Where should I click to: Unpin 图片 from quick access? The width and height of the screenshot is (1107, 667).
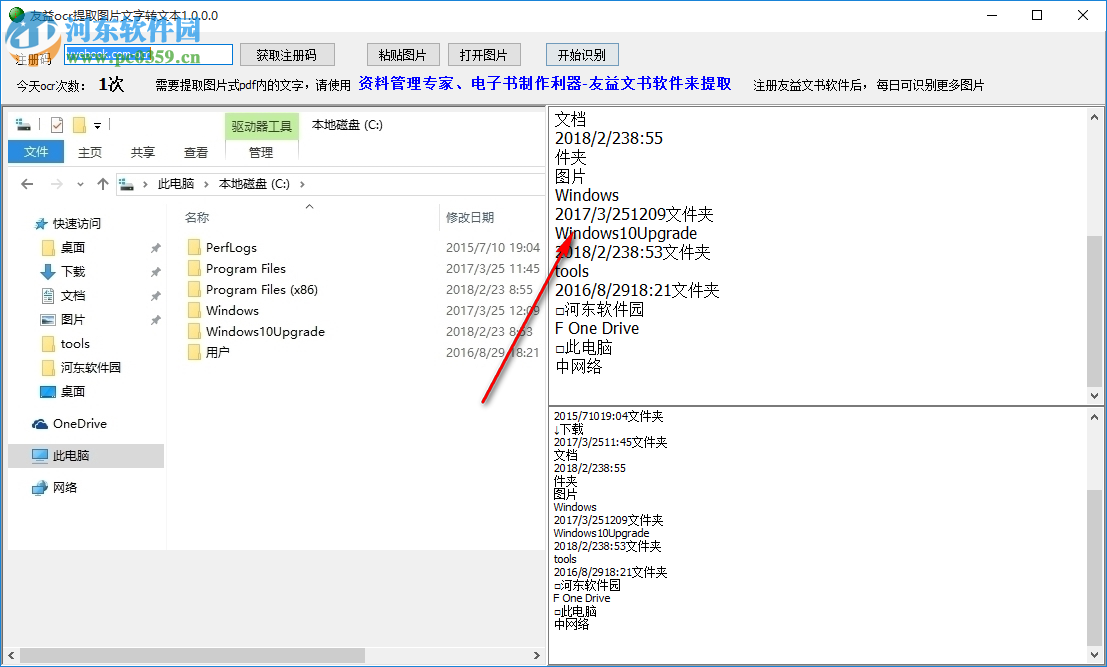click(x=156, y=319)
